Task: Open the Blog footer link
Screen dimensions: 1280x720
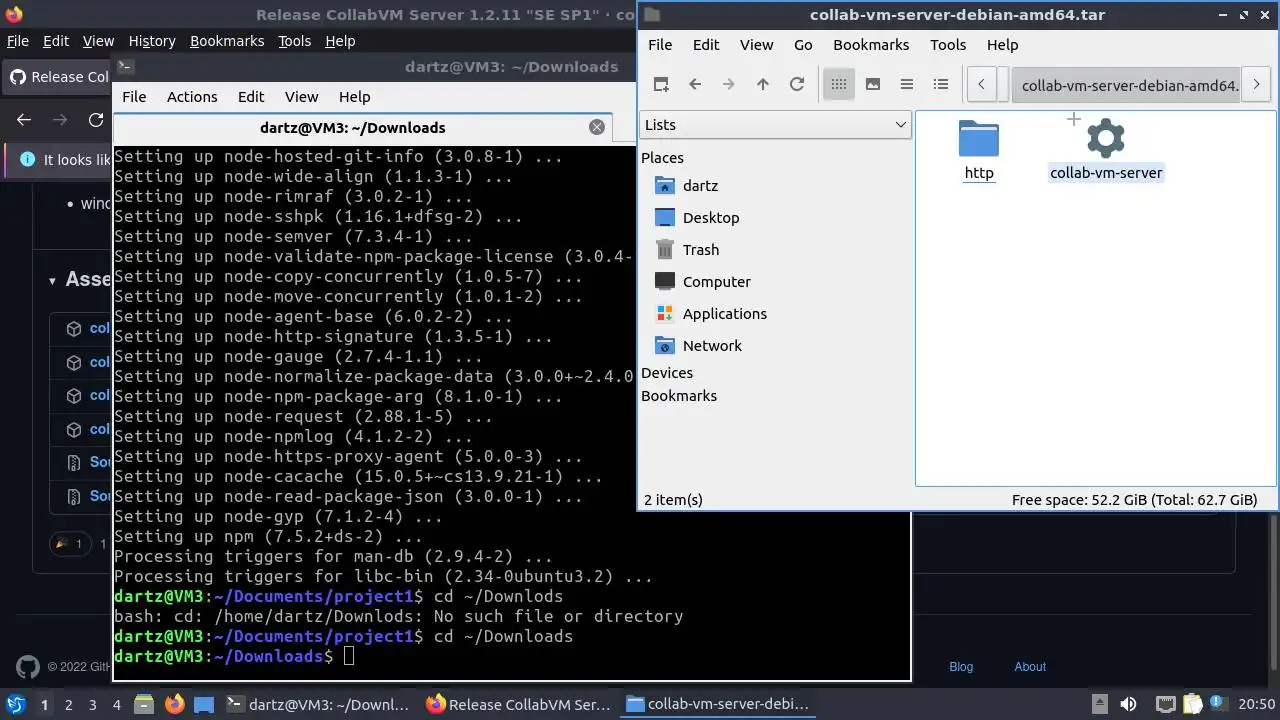Action: point(961,667)
